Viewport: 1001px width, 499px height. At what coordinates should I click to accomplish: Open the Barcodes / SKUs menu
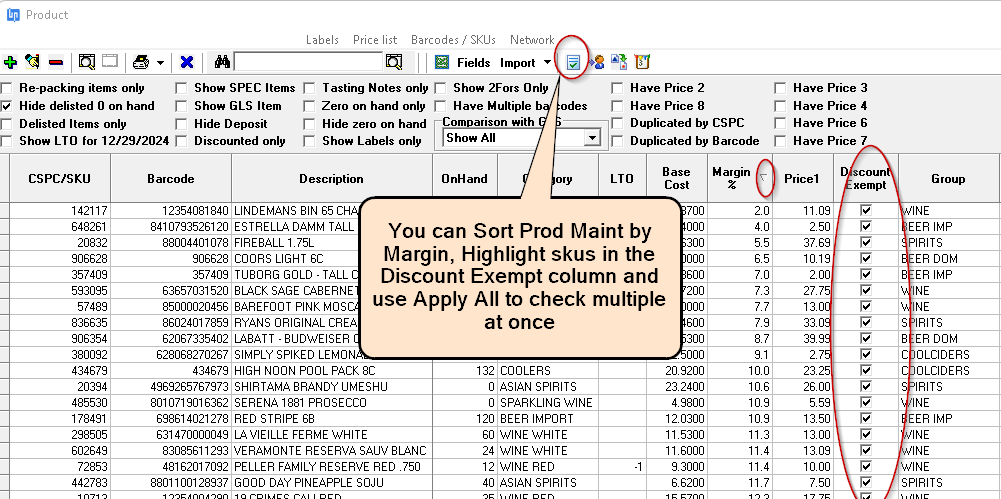click(x=453, y=40)
